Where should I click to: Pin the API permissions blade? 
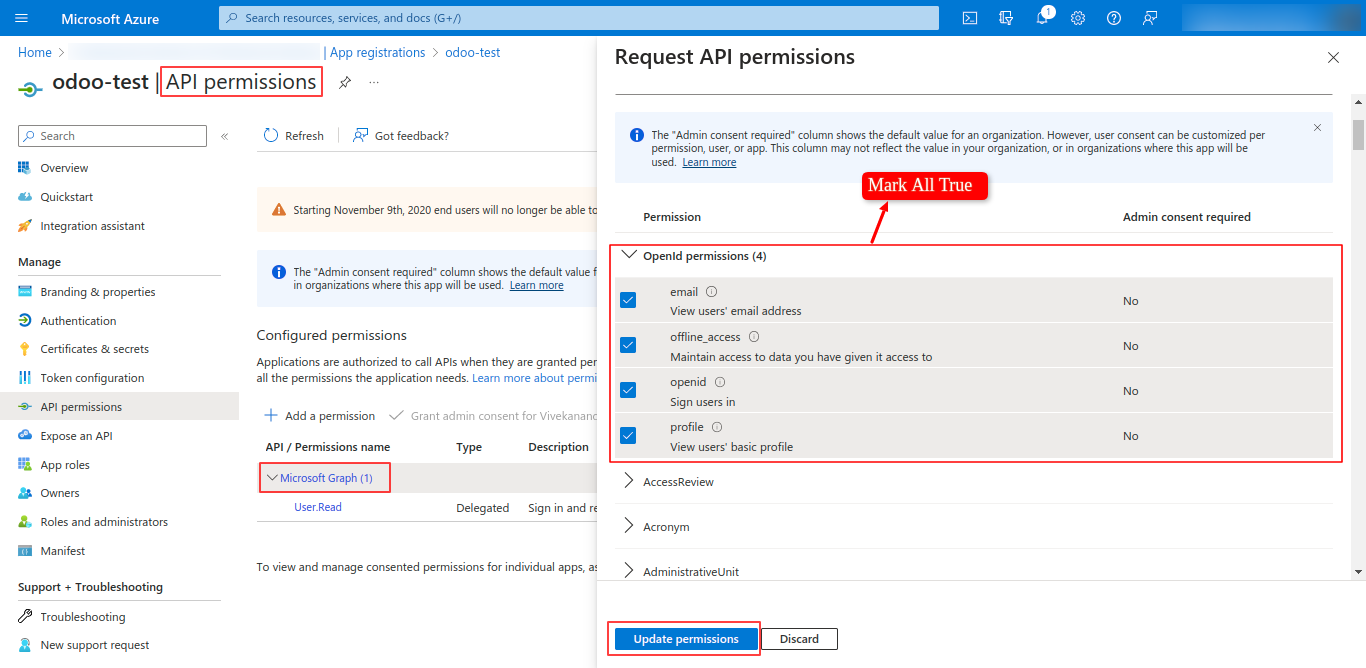click(345, 82)
